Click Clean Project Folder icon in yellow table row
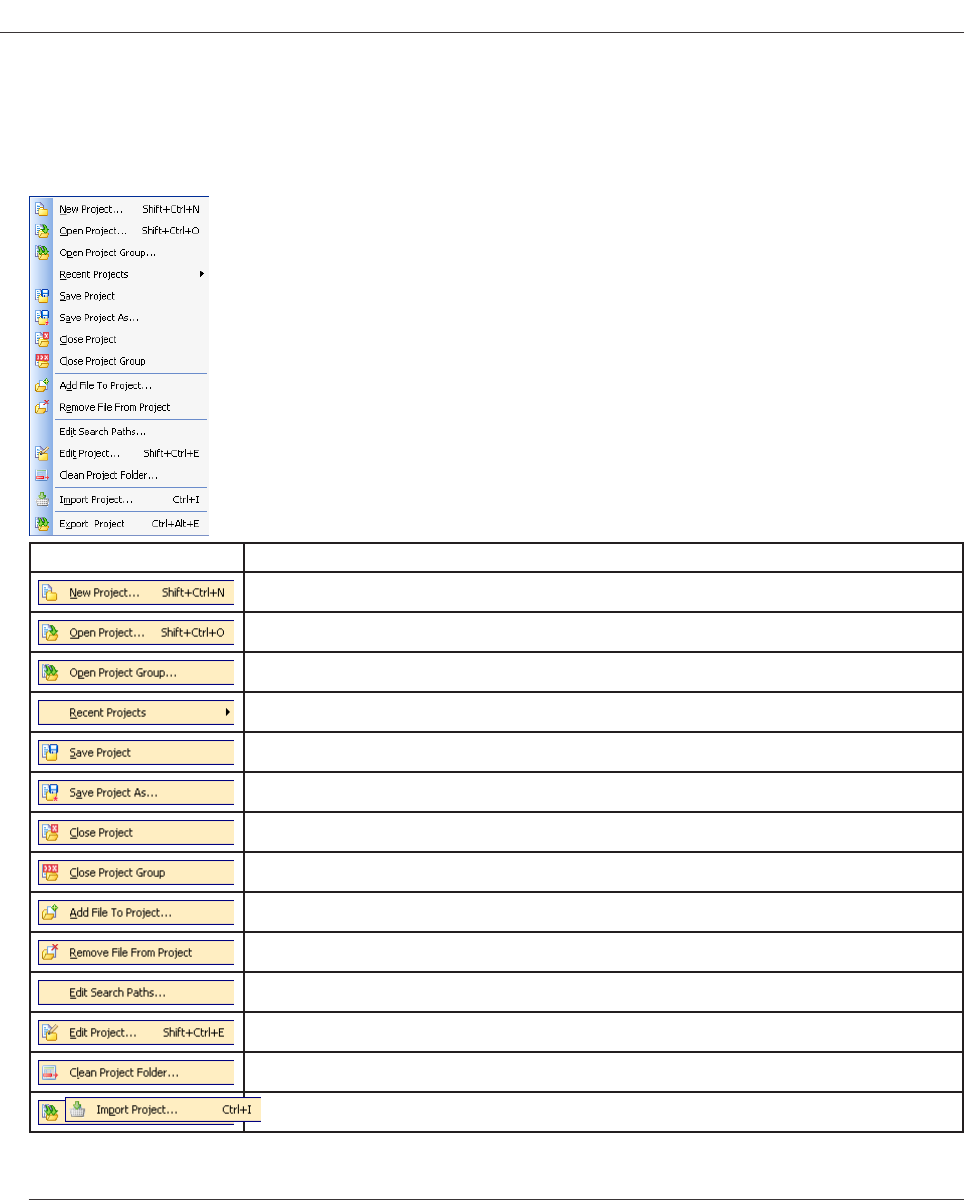966x1200 pixels. click(49, 1073)
